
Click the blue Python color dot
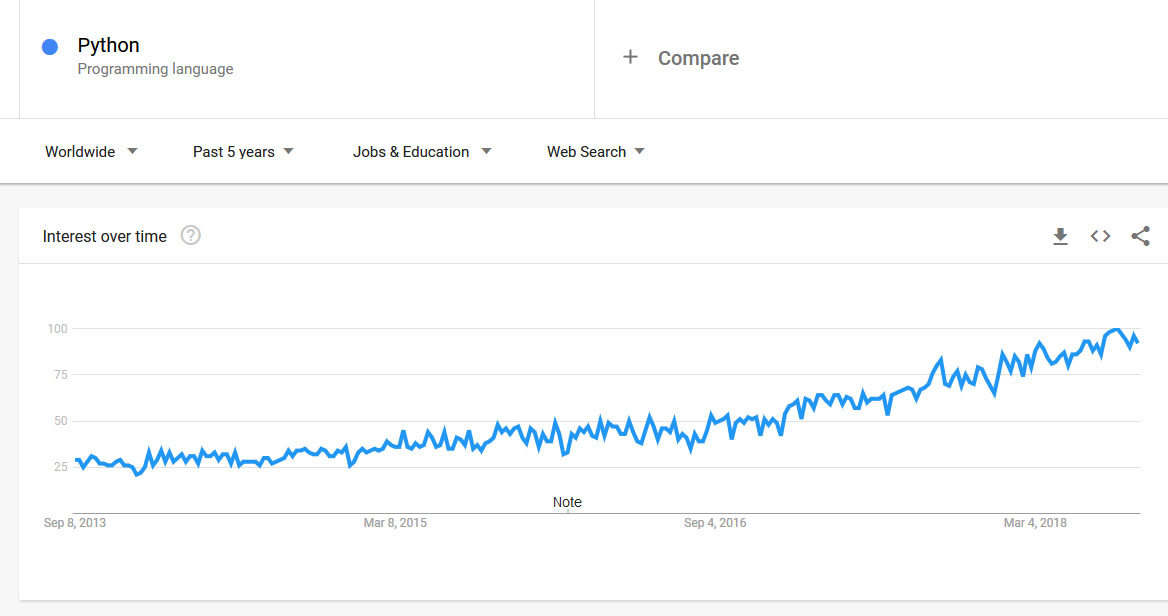click(50, 46)
